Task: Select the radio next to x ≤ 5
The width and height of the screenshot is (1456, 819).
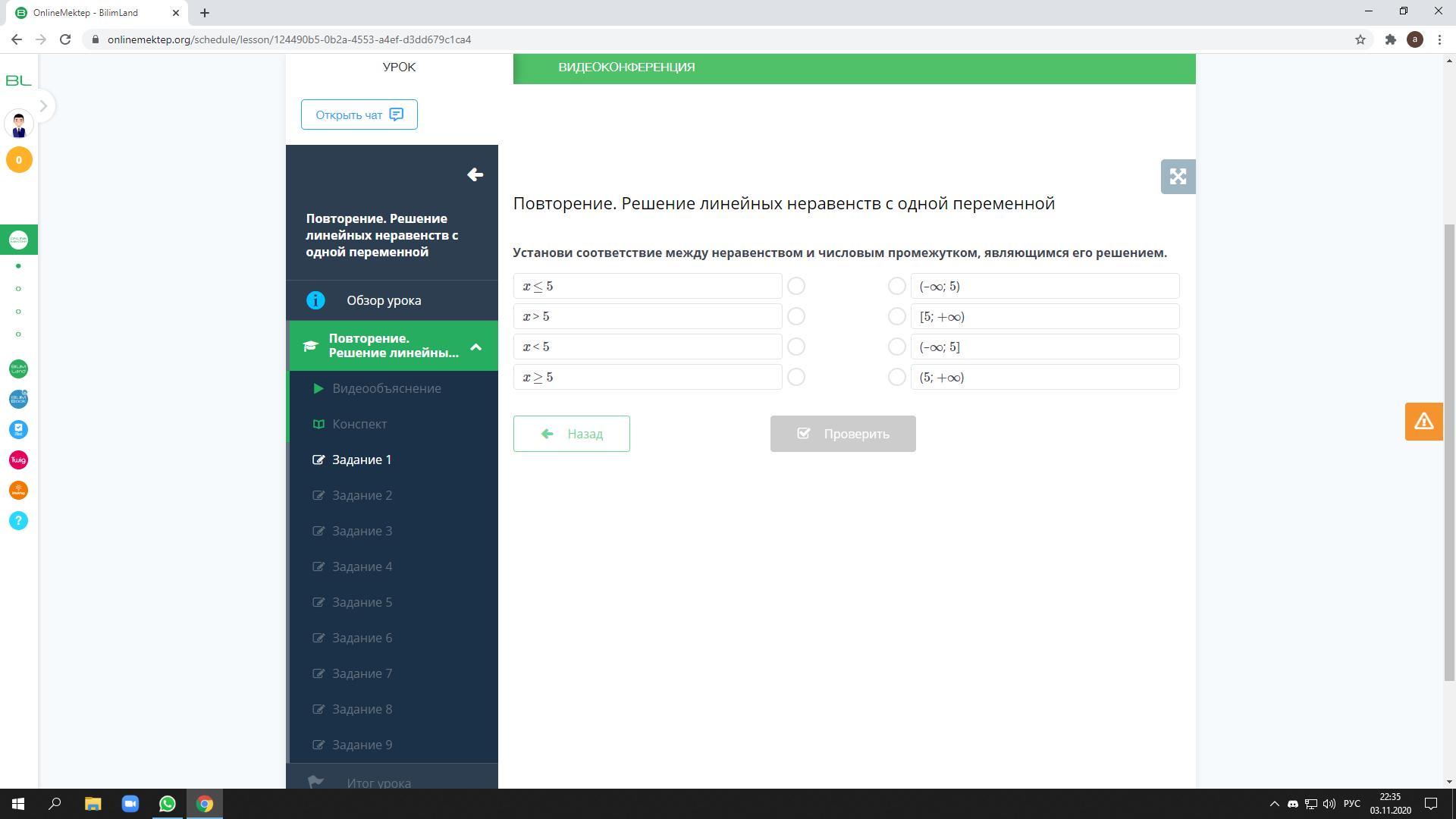Action: tap(795, 286)
